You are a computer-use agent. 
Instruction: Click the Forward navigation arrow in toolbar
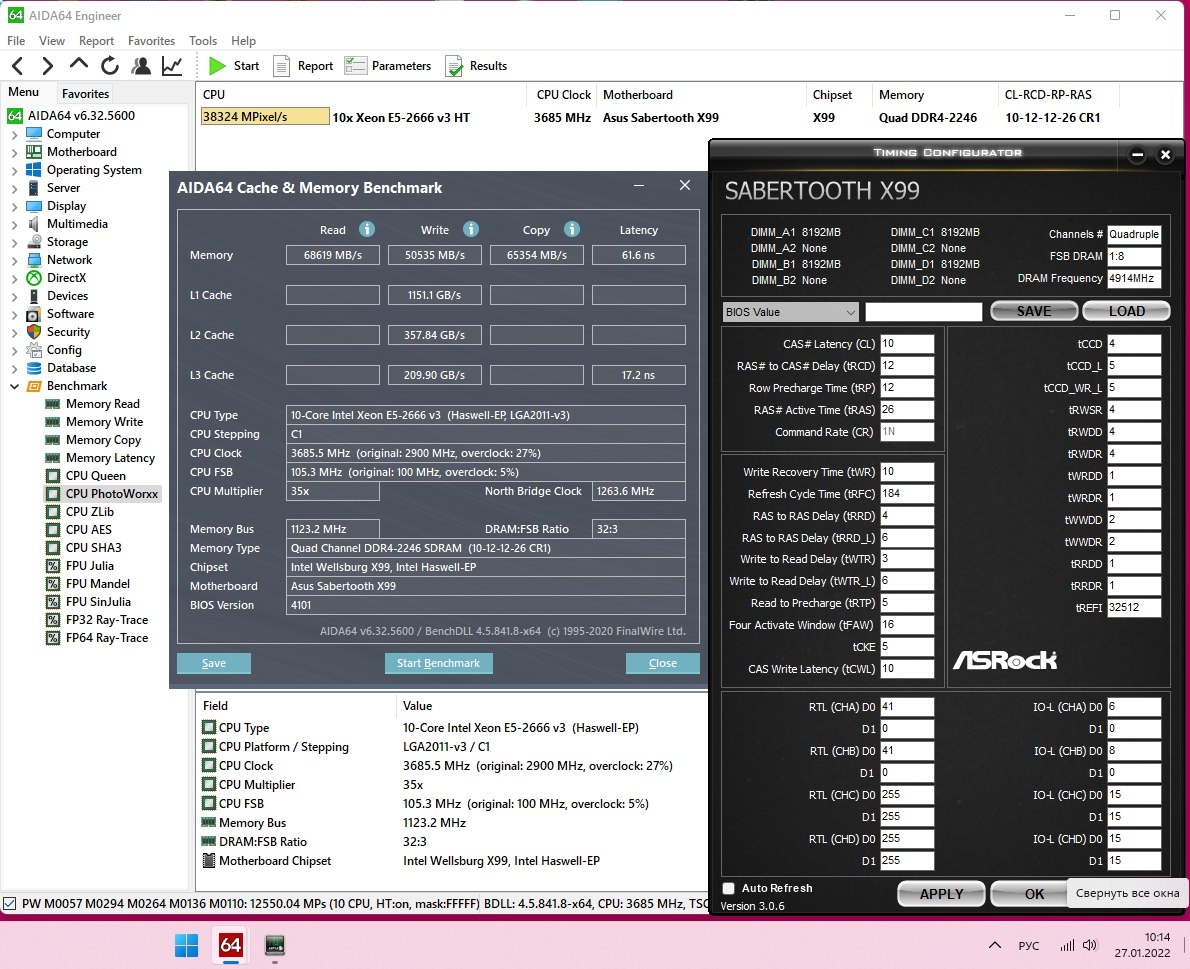(47, 66)
